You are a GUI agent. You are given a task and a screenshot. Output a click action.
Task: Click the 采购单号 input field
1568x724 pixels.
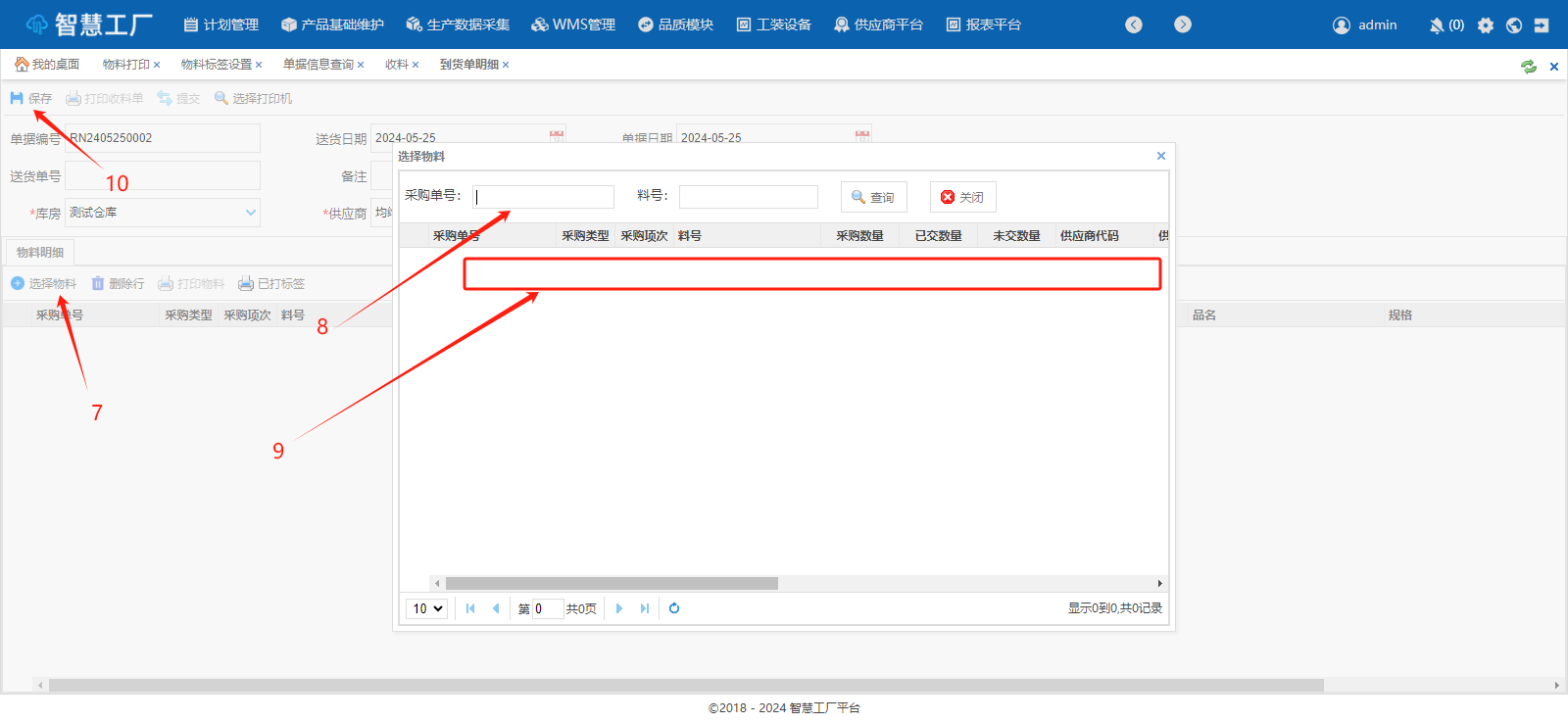click(543, 197)
